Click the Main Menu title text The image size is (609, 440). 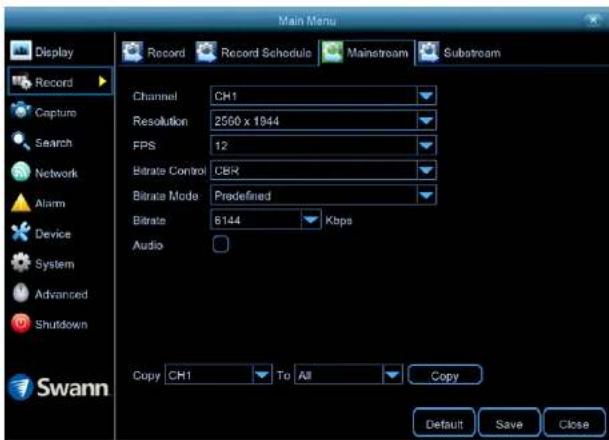[x=307, y=20]
